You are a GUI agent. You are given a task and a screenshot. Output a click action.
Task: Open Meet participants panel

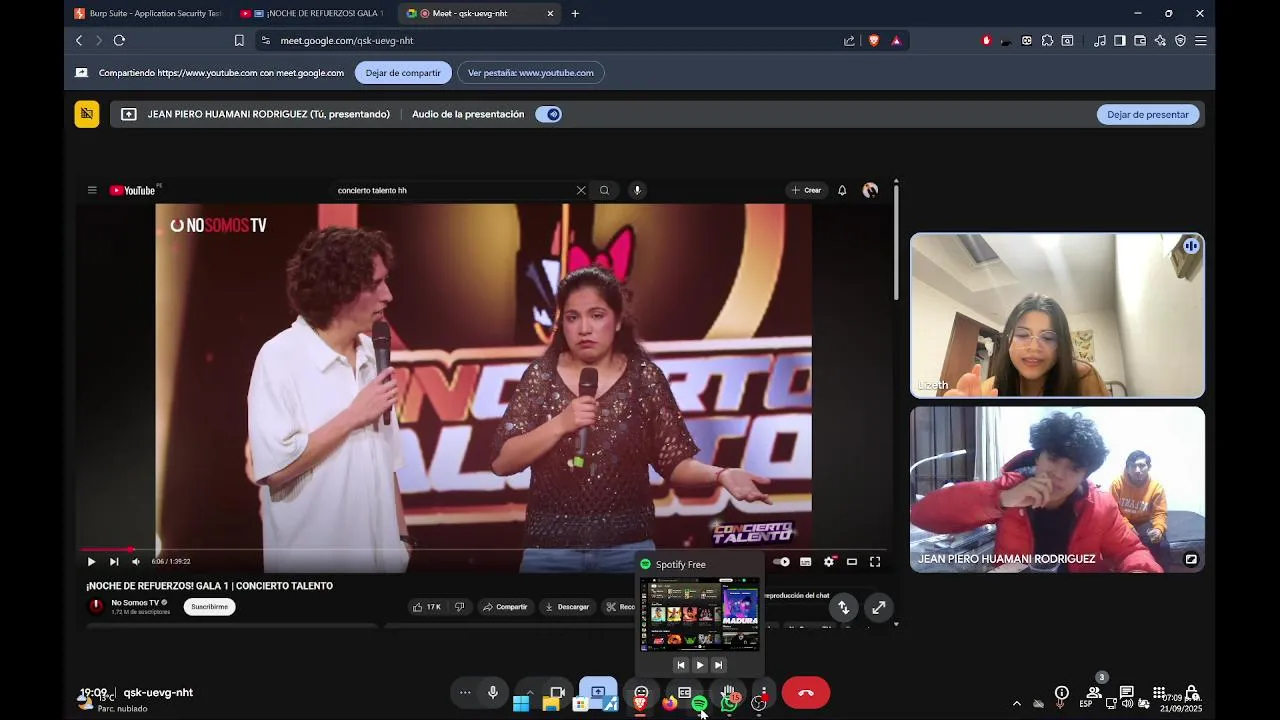coord(1094,691)
